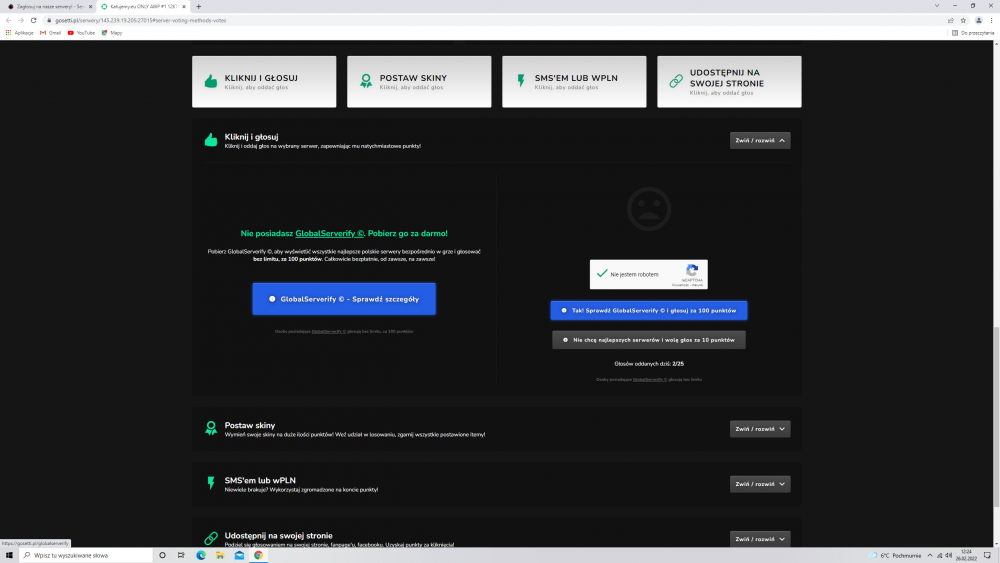Open the Gmail bookmark
The height and width of the screenshot is (563, 1000).
pos(50,33)
